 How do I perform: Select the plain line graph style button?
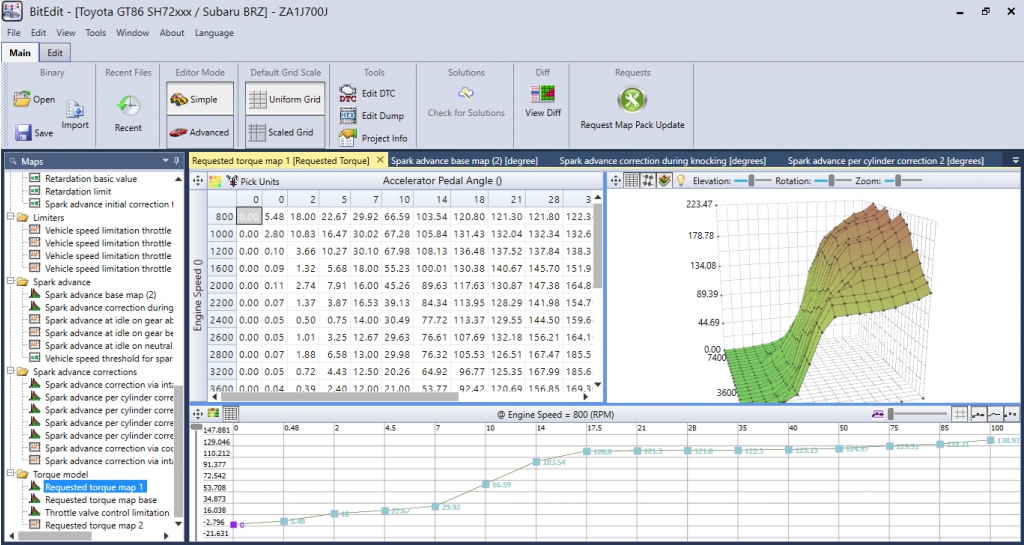click(995, 414)
